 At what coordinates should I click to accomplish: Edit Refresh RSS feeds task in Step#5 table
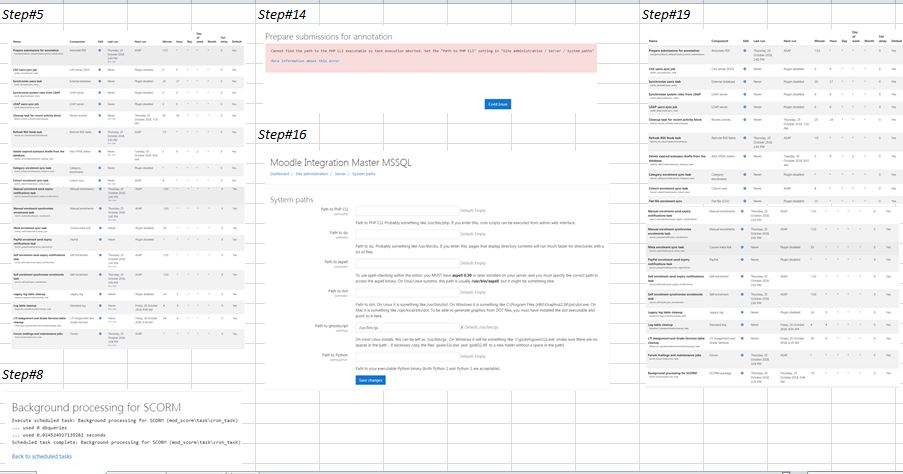click(100, 132)
